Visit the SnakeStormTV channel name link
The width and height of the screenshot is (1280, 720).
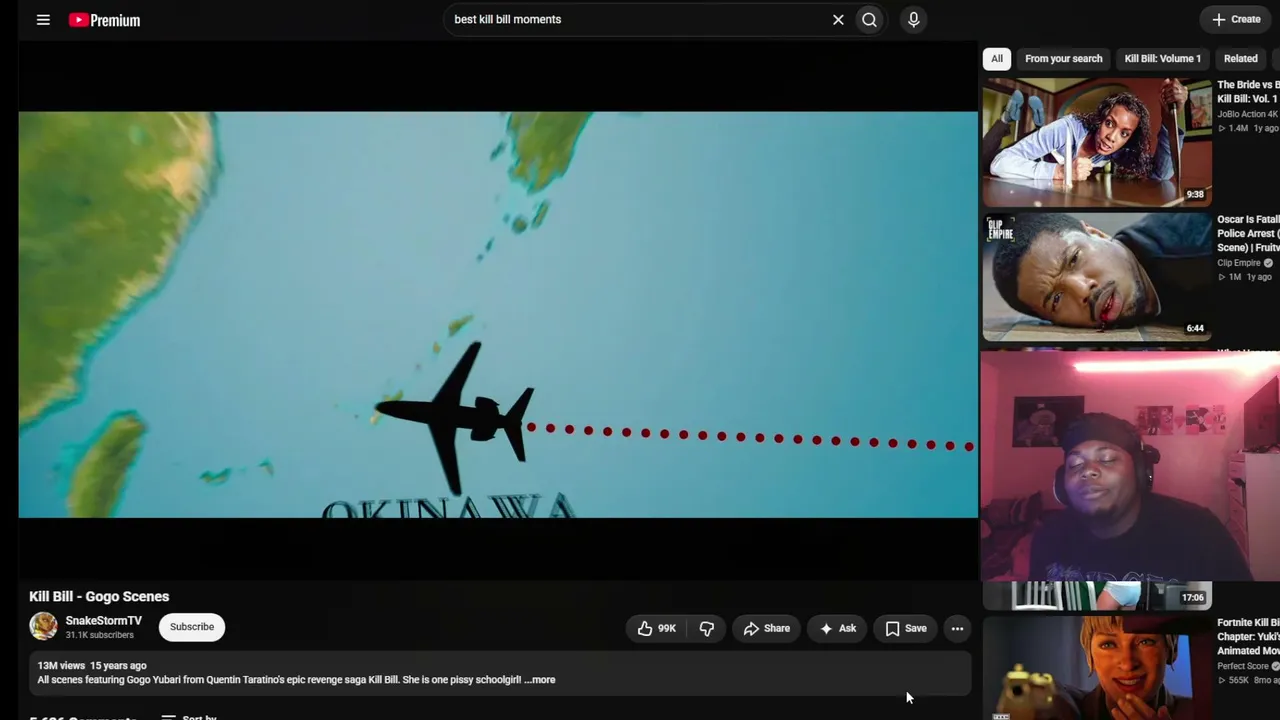(104, 621)
